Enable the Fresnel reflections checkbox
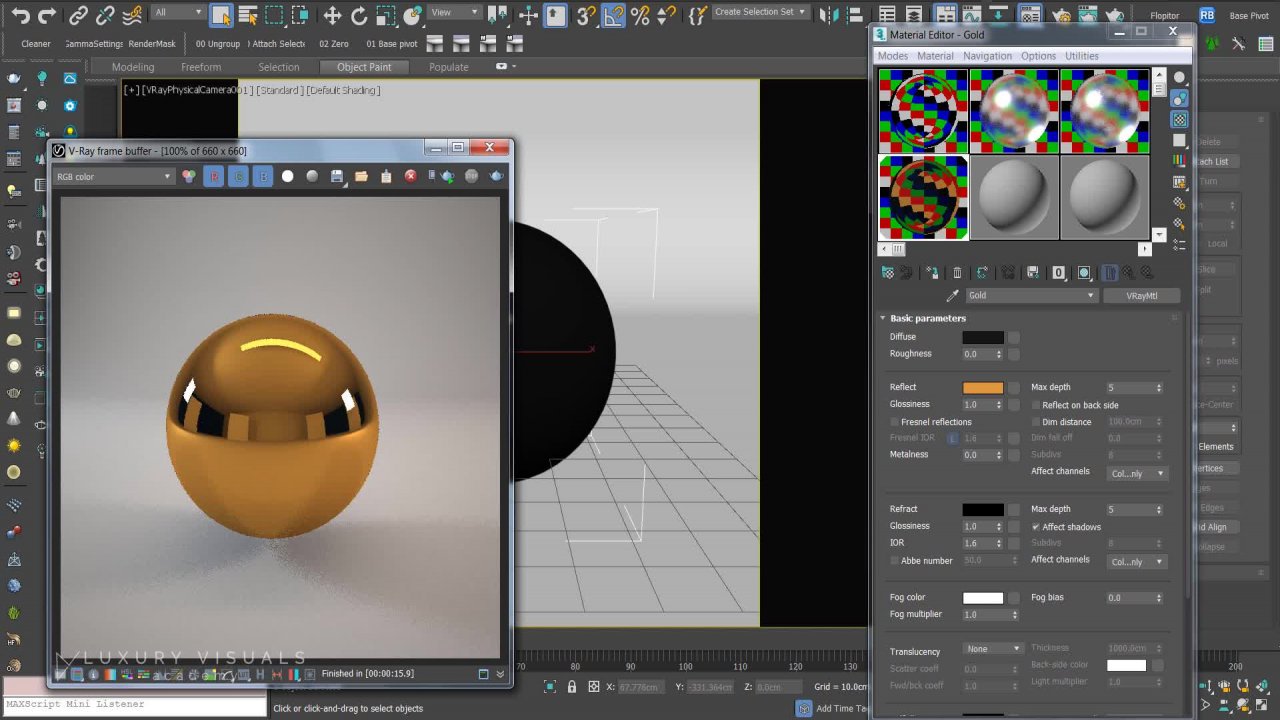1280x720 pixels. click(x=895, y=422)
